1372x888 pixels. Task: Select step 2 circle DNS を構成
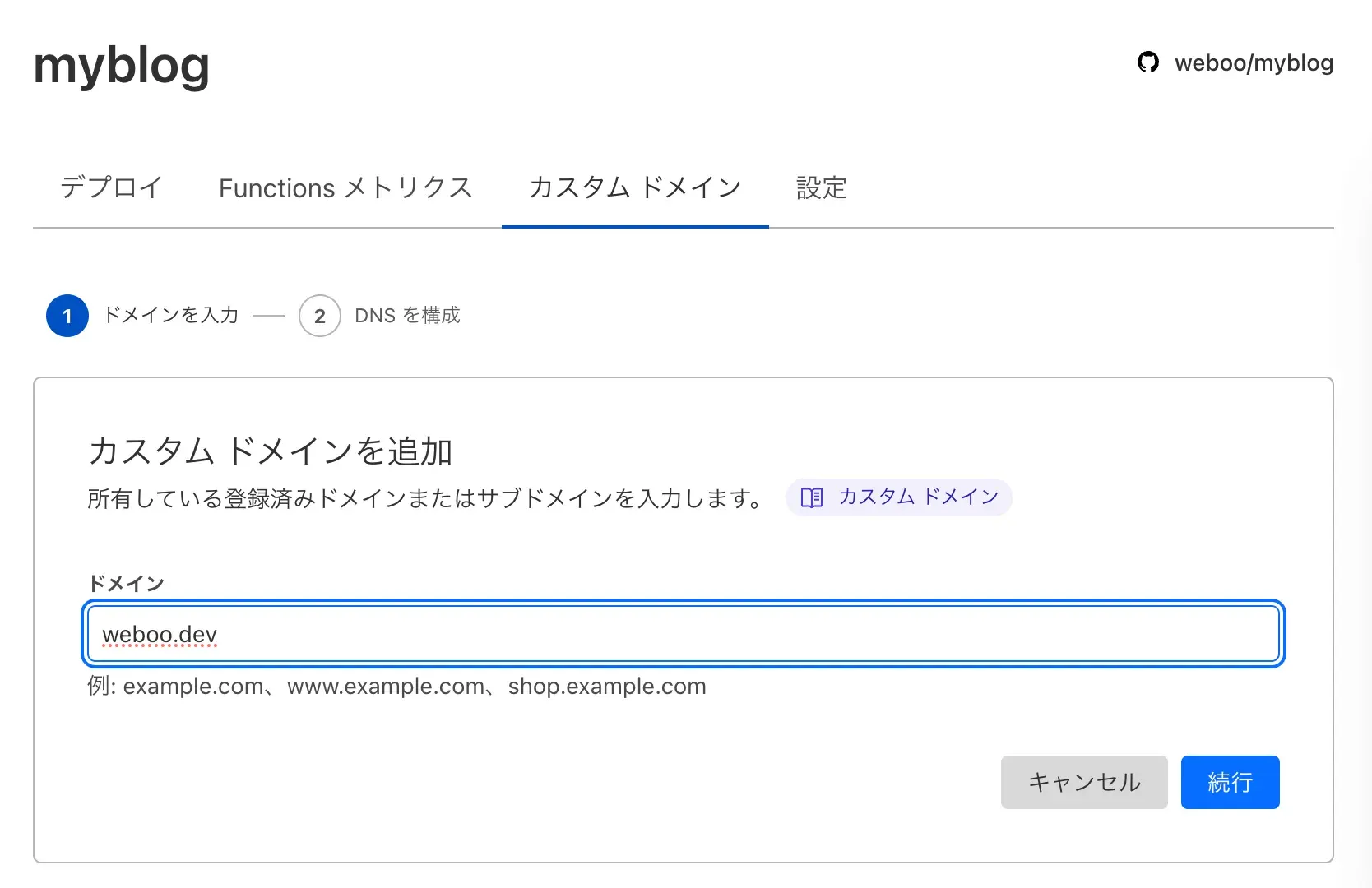(x=319, y=316)
